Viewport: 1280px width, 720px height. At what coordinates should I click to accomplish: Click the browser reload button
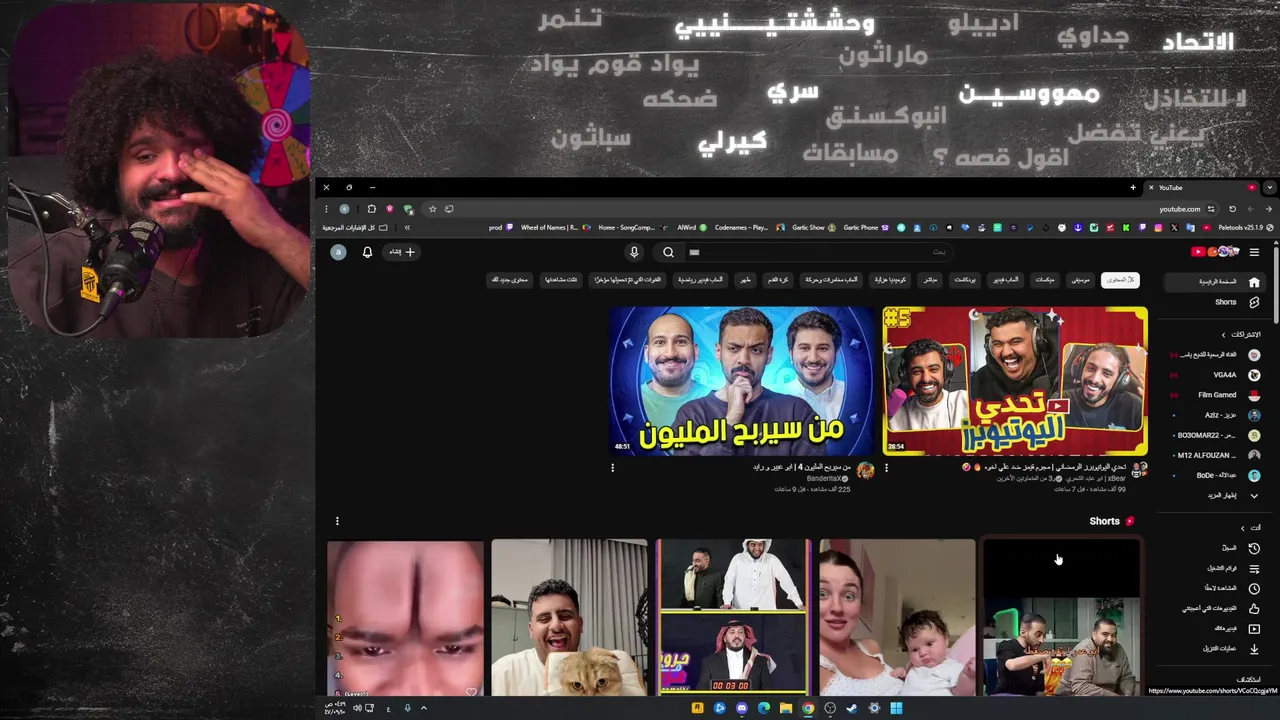tap(1232, 209)
